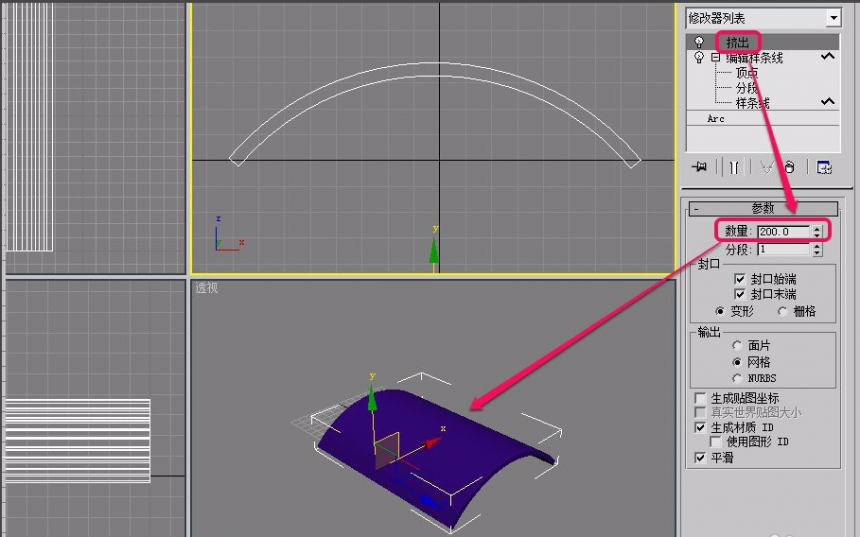
Task: Choose the 面片 output option
Action: tap(737, 346)
